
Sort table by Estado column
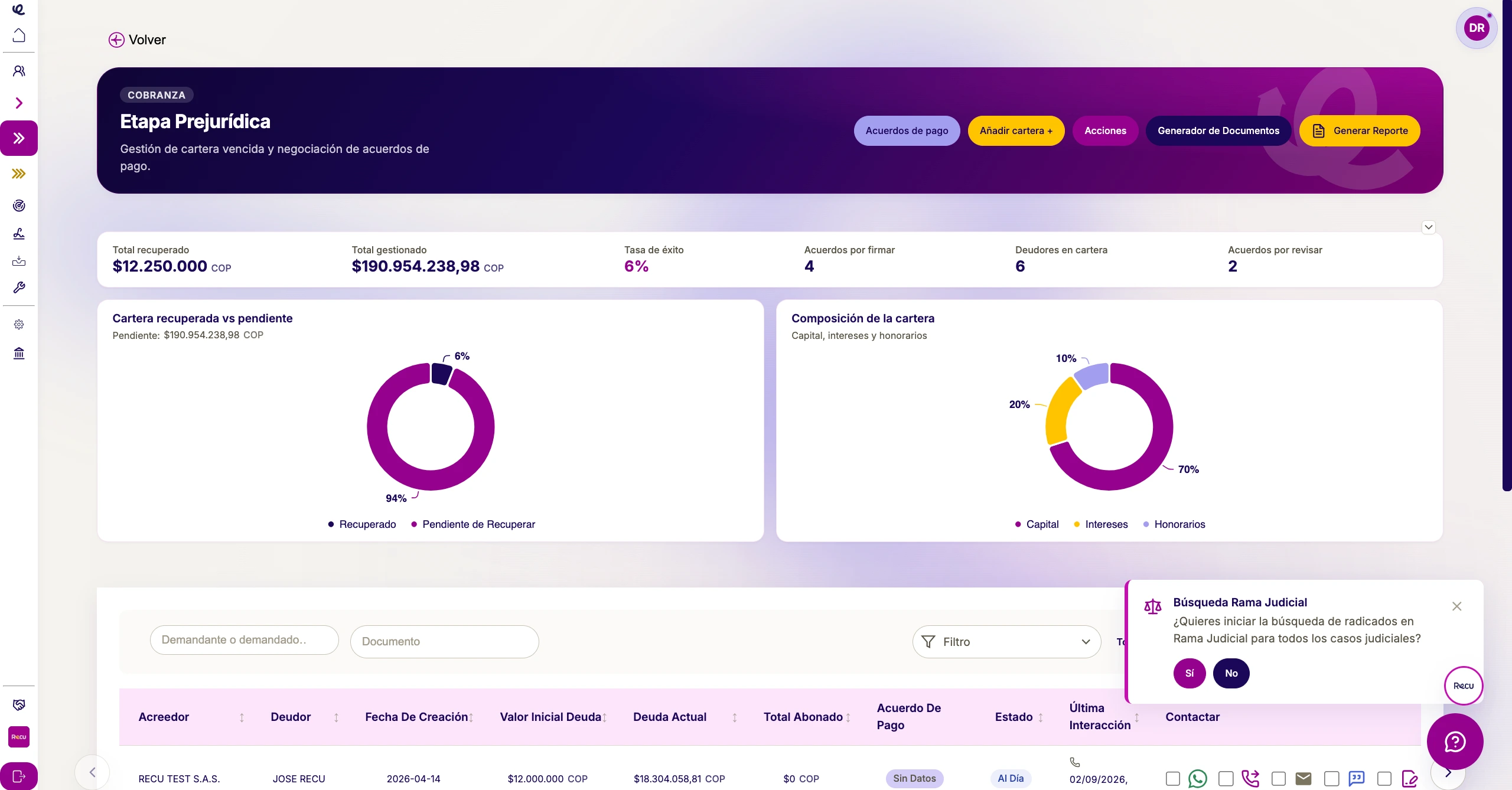click(1041, 717)
